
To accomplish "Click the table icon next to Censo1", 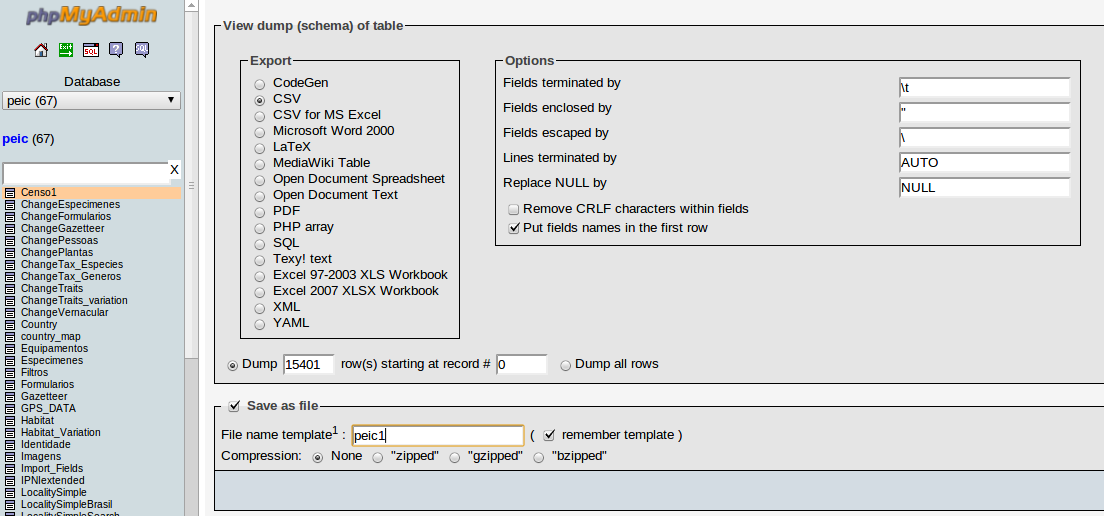I will (x=10, y=192).
